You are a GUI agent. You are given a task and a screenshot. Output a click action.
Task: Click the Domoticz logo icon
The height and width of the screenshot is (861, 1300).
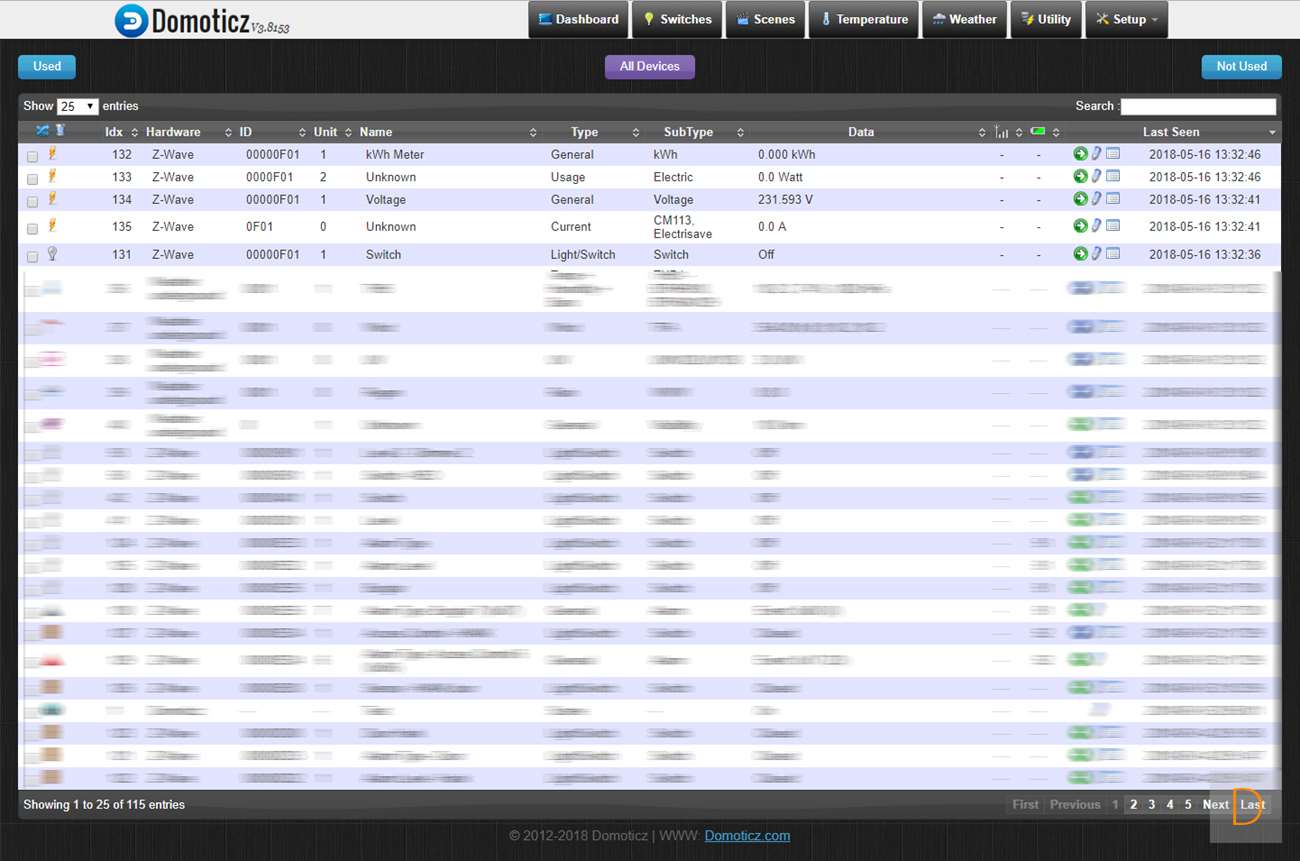point(131,21)
